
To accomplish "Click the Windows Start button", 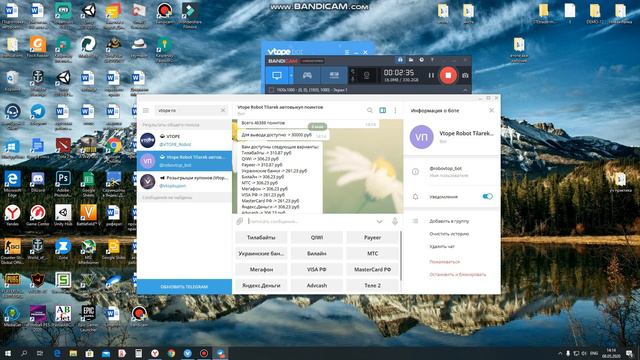I will click(7, 353).
